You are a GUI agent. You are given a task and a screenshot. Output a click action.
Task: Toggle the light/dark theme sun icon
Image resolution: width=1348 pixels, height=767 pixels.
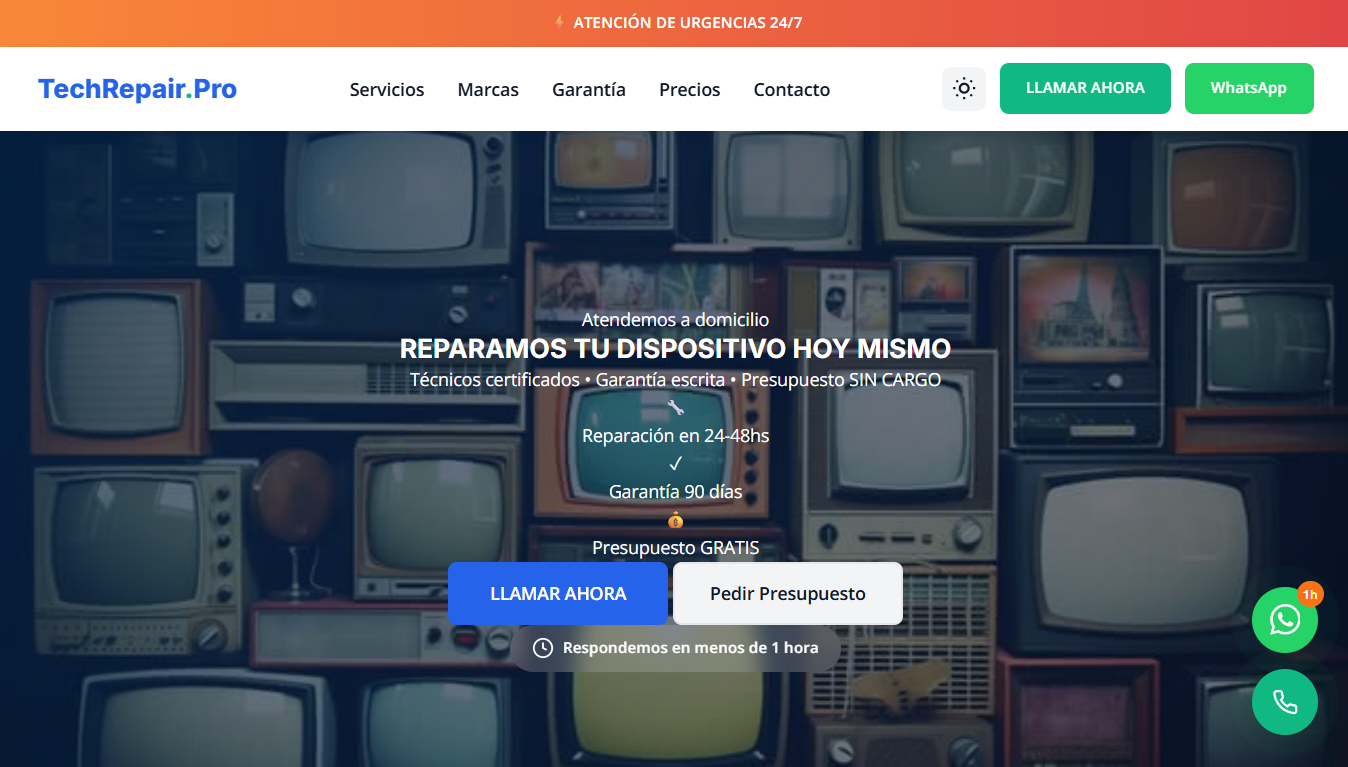click(x=963, y=88)
